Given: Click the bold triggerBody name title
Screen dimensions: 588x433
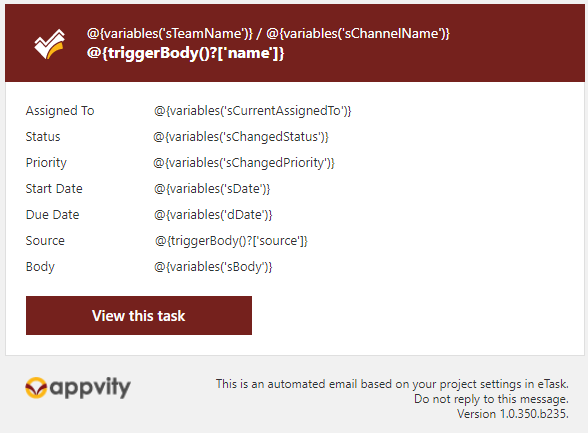Looking at the screenshot, I should [185, 53].
